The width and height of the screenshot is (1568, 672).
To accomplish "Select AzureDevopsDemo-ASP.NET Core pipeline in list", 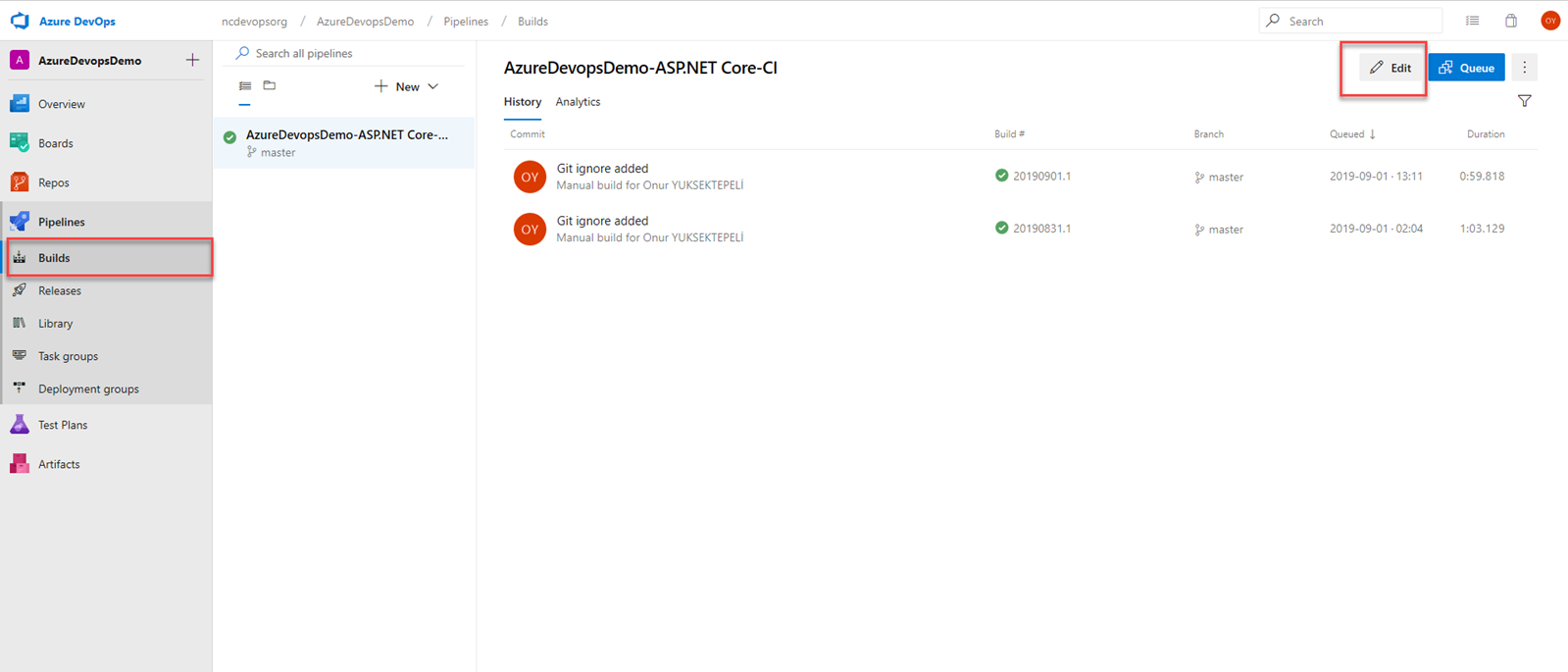I will pos(344,142).
